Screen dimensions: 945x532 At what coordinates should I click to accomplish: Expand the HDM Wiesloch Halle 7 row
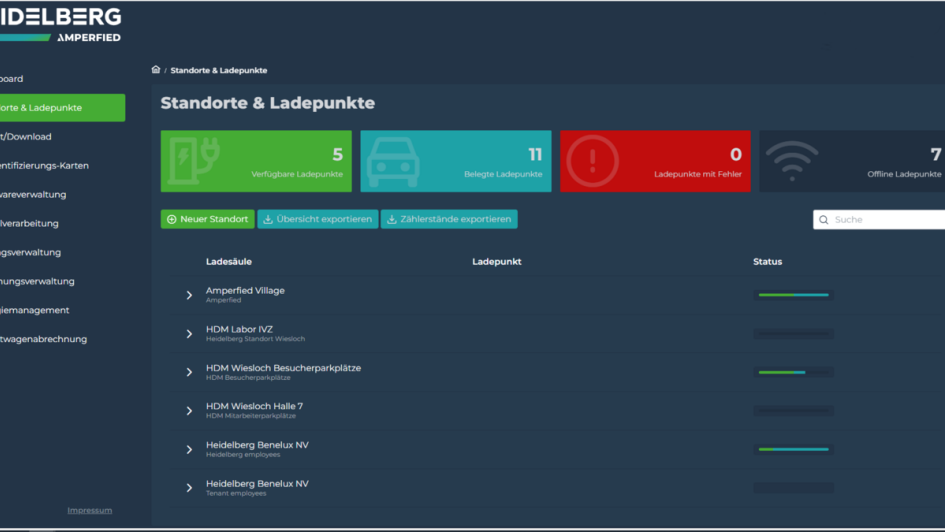[x=189, y=411]
